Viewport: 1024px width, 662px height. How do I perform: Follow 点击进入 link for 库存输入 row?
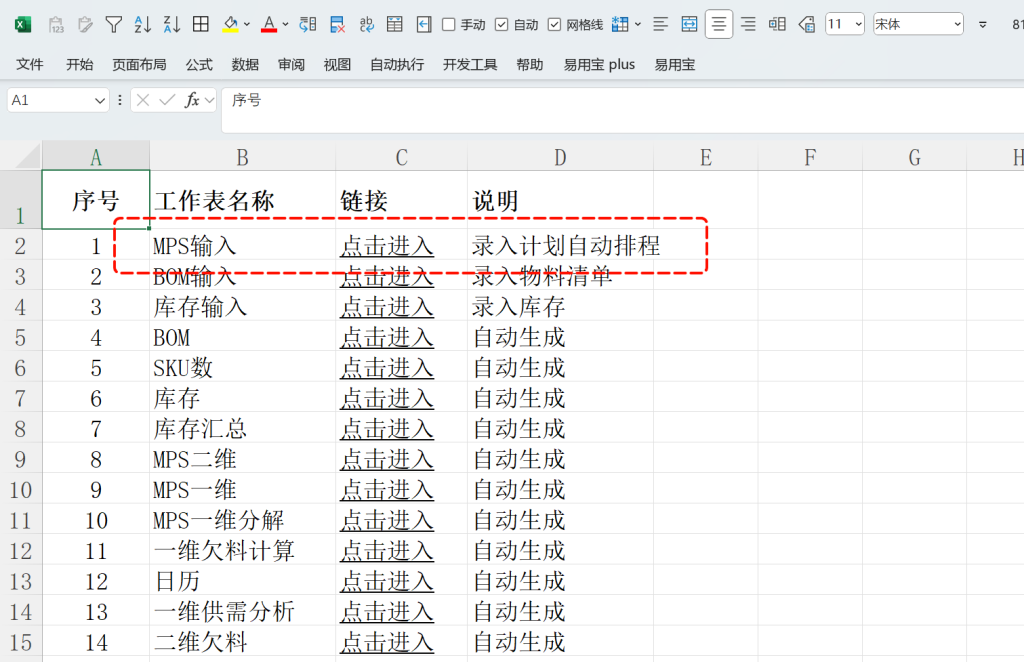pos(387,307)
